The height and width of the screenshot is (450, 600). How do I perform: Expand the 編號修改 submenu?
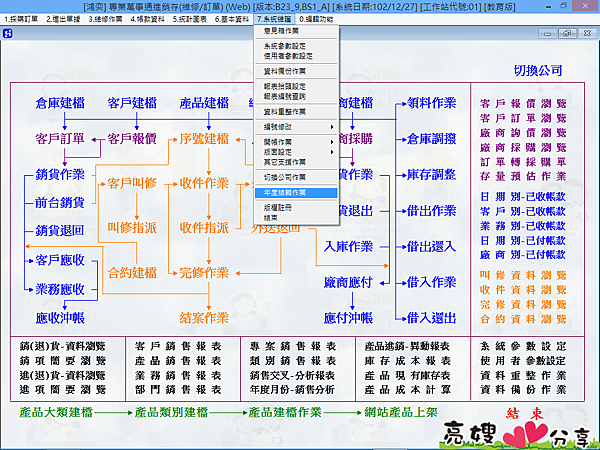pyautogui.click(x=296, y=127)
